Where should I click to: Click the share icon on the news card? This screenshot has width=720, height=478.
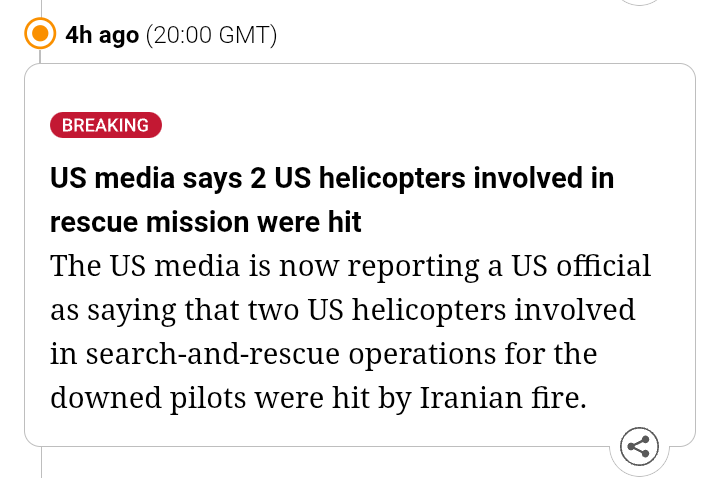click(640, 446)
